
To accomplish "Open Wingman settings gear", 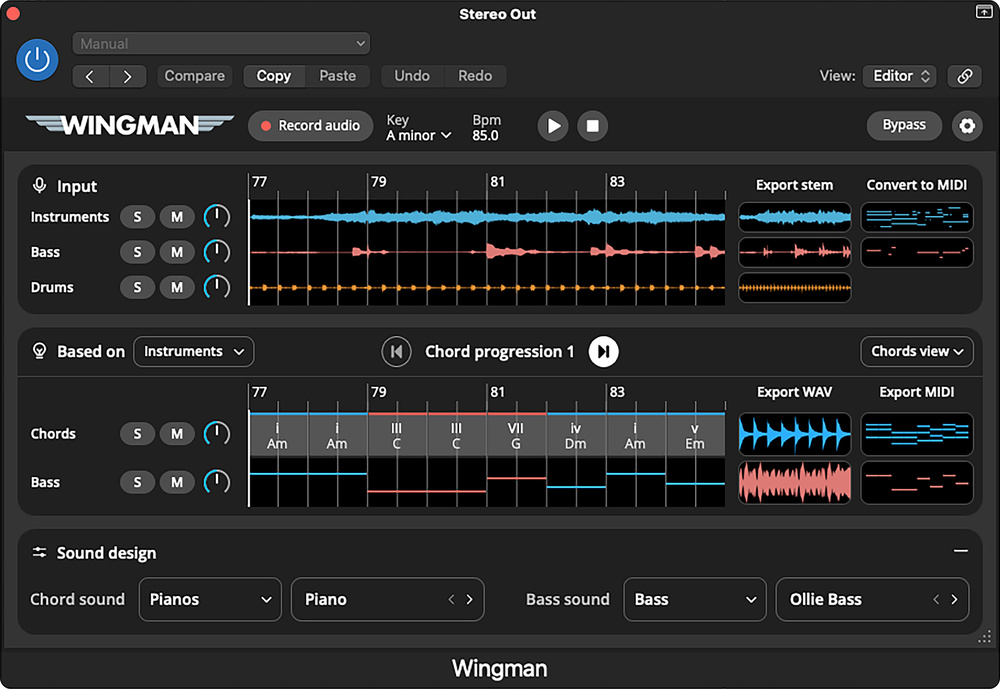I will coord(966,126).
